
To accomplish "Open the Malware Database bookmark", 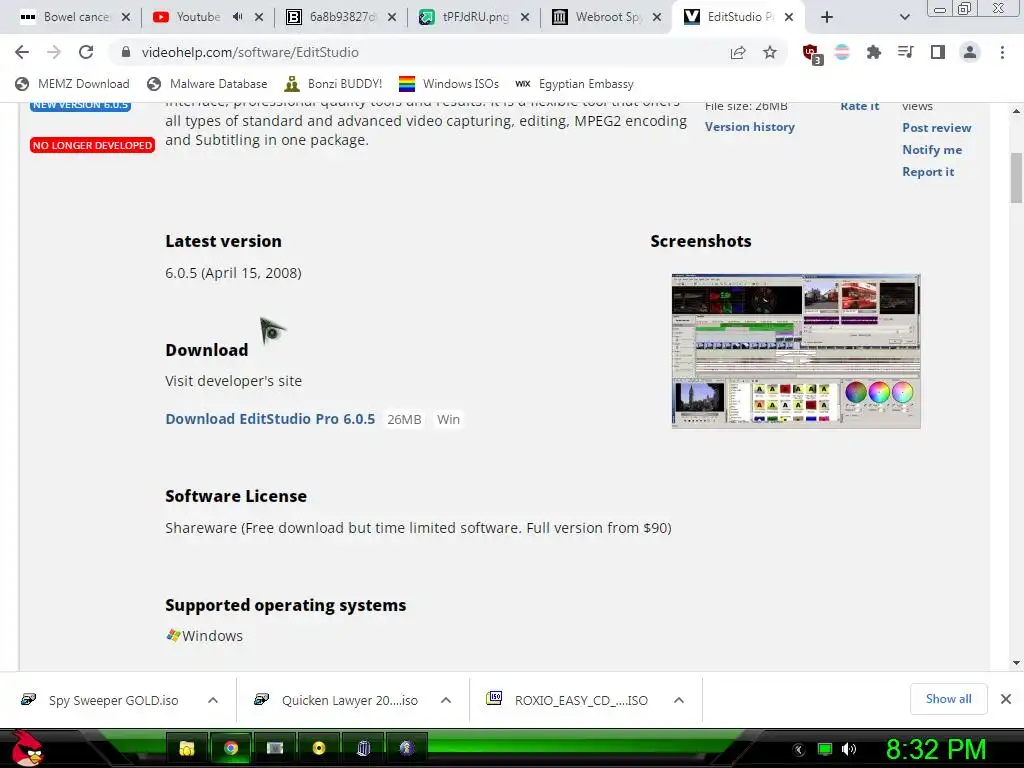I will point(208,84).
